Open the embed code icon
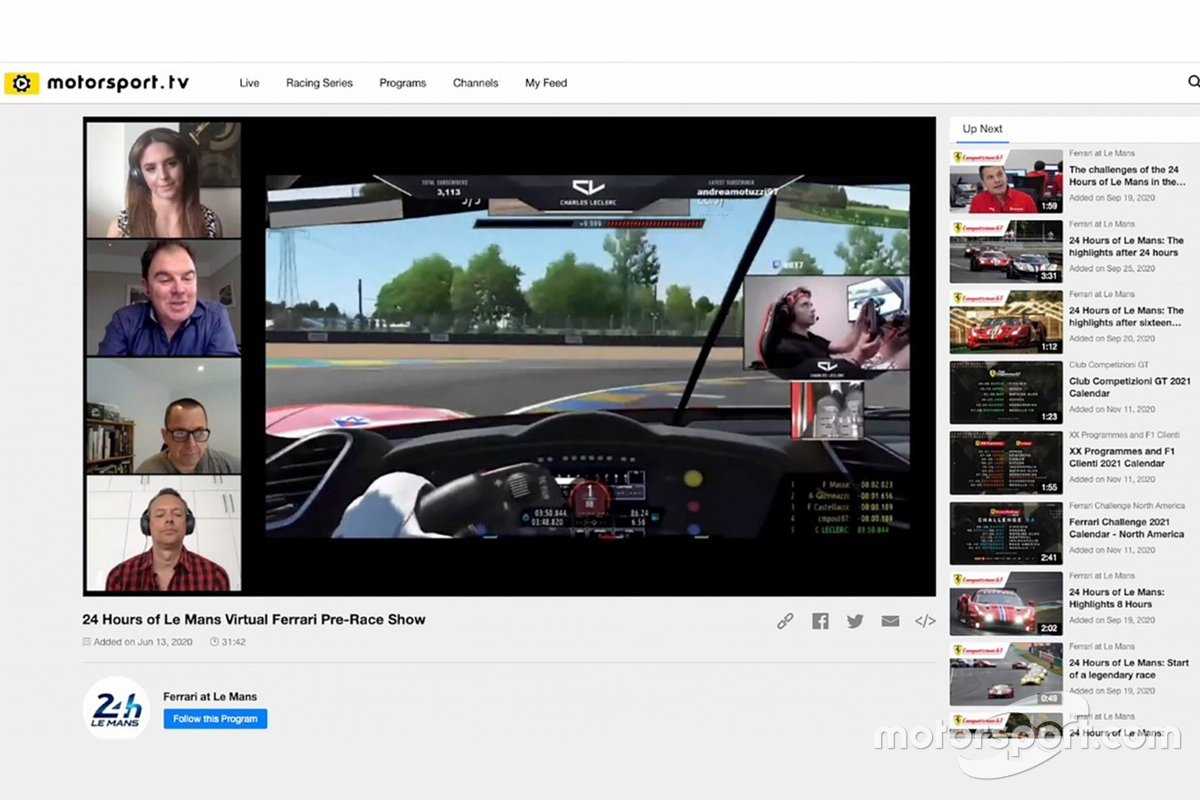The image size is (1200, 800). pyautogui.click(x=925, y=621)
